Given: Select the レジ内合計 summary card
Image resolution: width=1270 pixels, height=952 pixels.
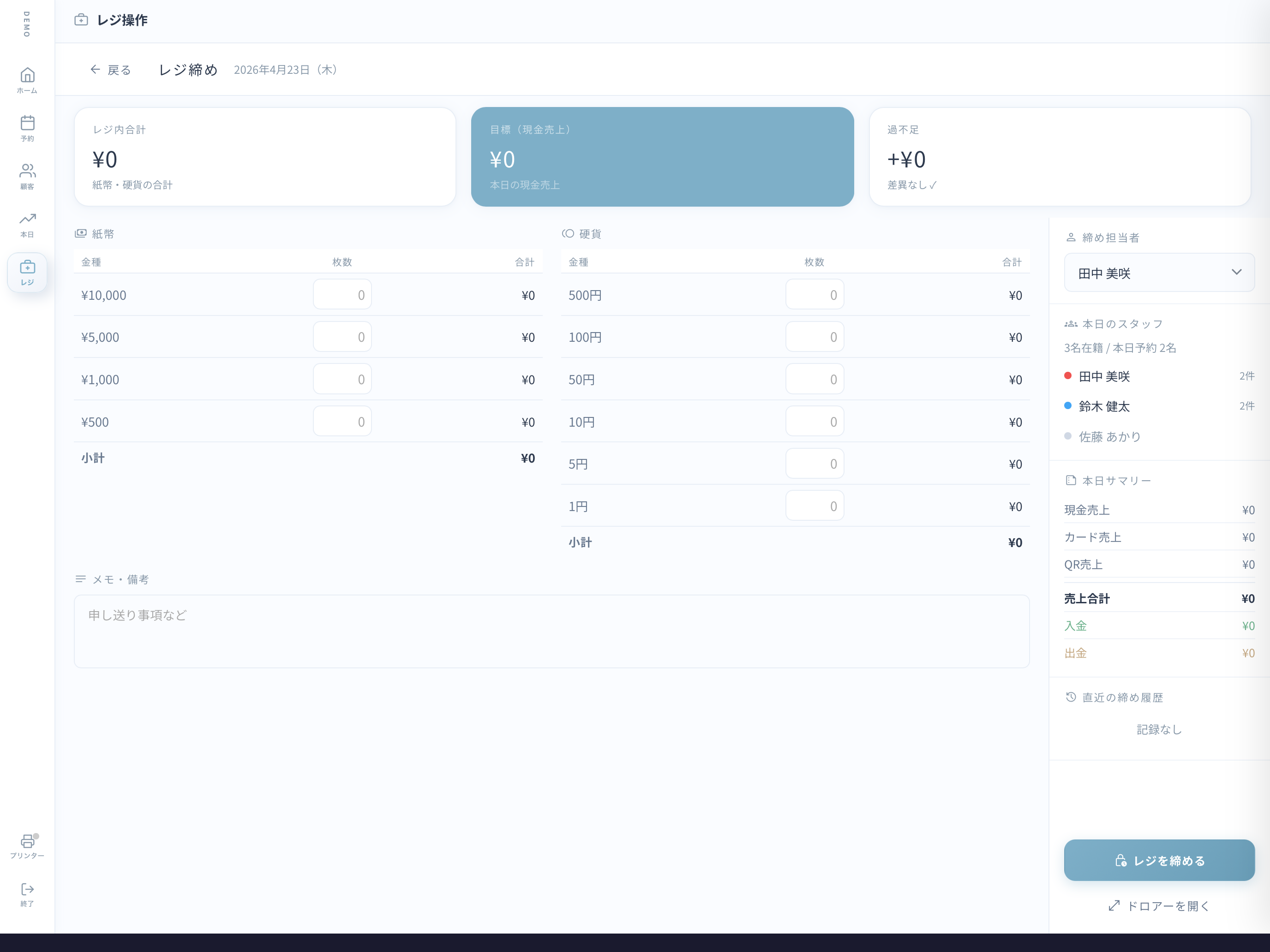Looking at the screenshot, I should [265, 157].
